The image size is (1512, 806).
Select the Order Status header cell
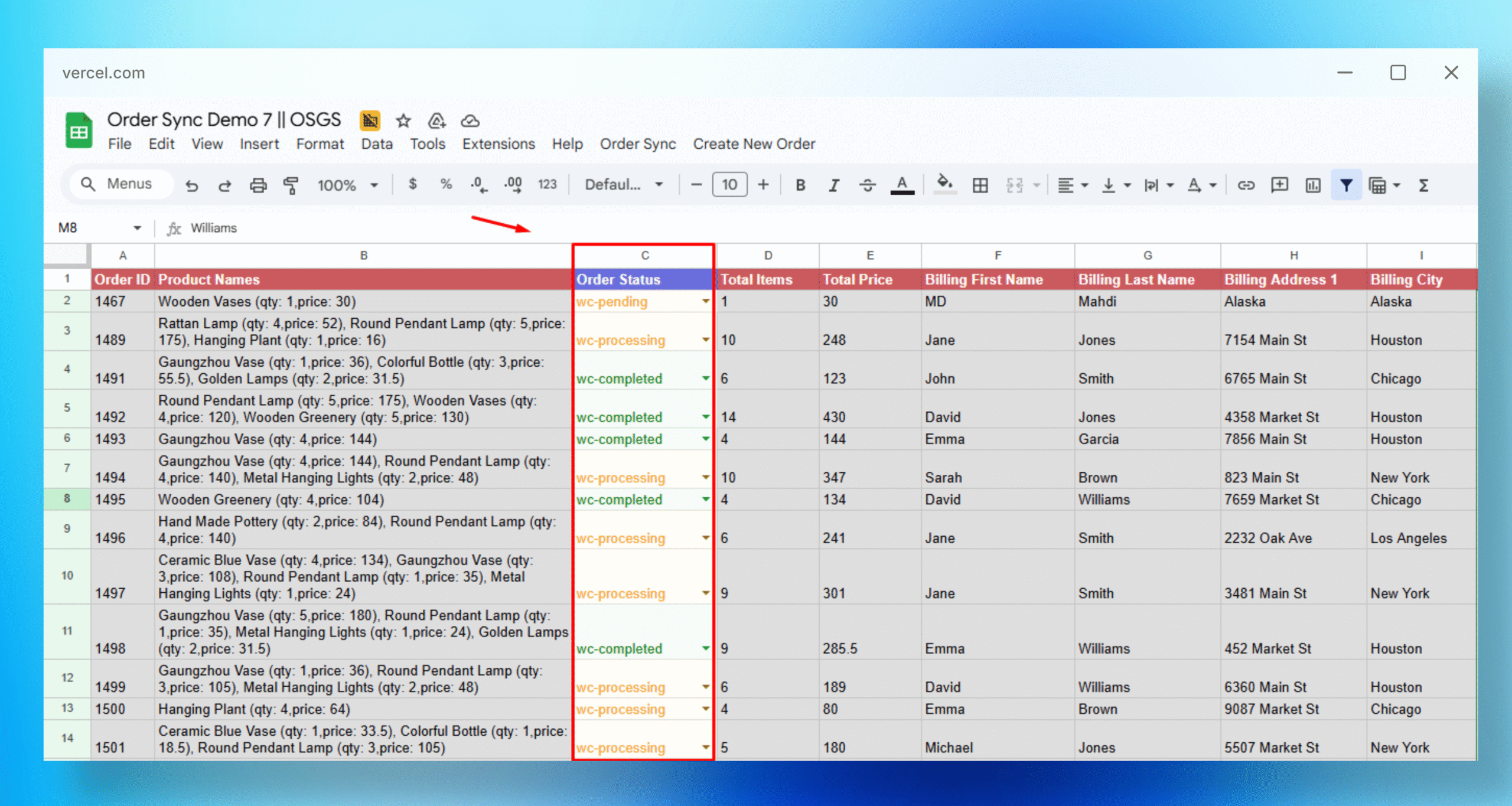pos(643,279)
